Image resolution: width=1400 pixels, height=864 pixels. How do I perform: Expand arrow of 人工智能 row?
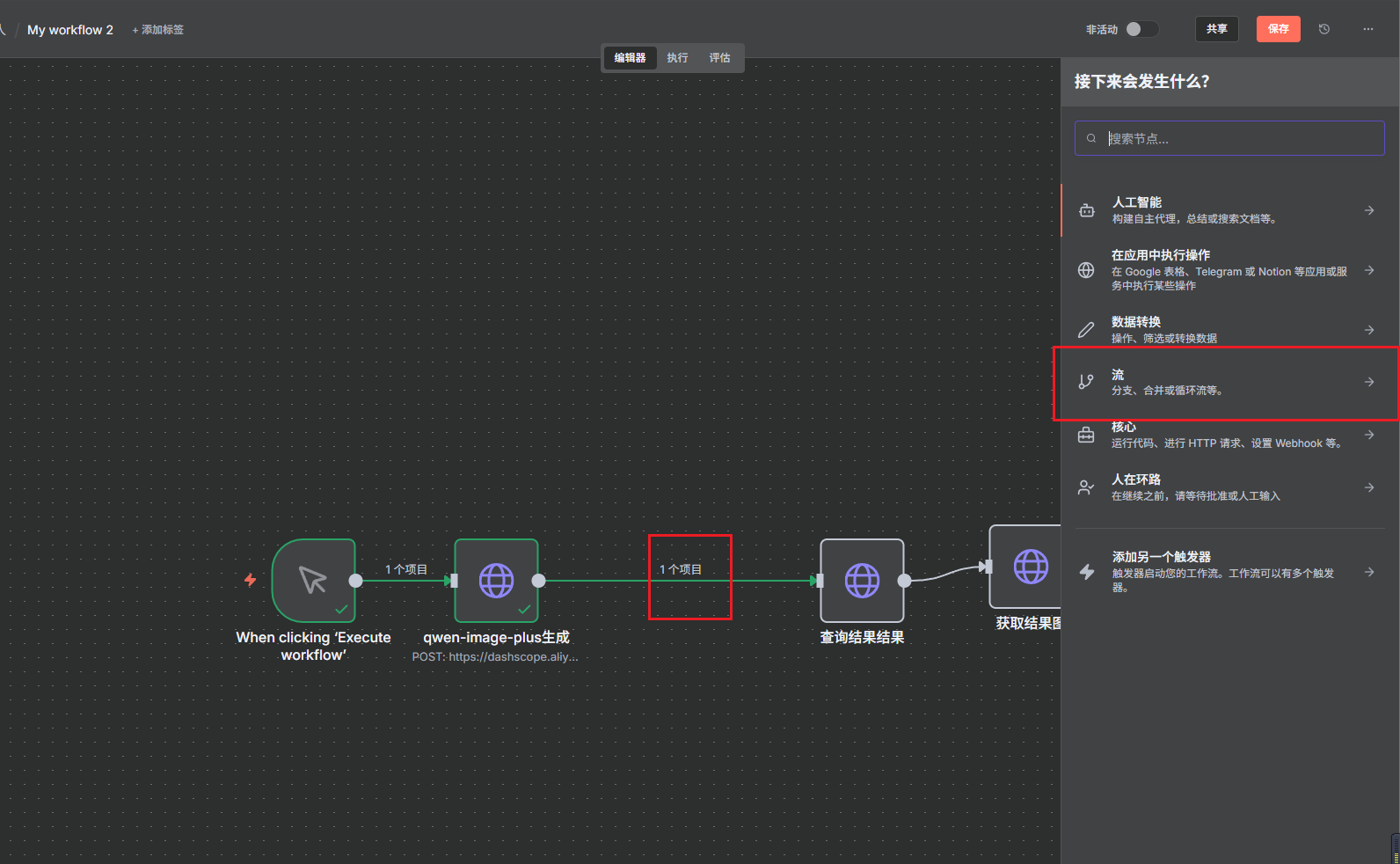click(x=1369, y=210)
